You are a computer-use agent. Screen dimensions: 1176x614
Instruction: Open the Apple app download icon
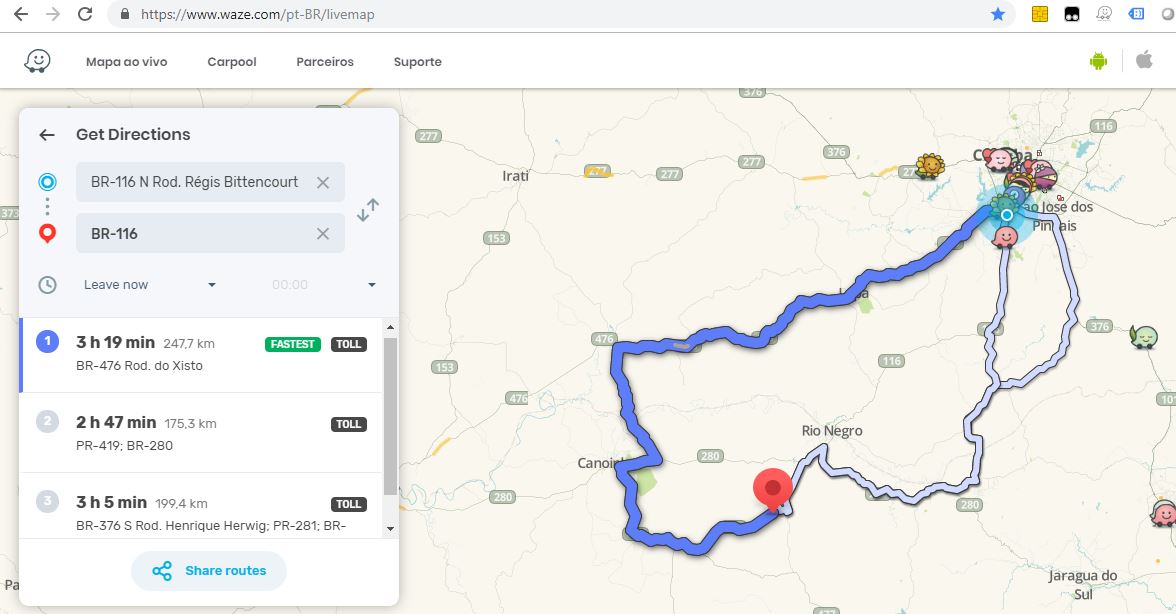(x=1144, y=60)
